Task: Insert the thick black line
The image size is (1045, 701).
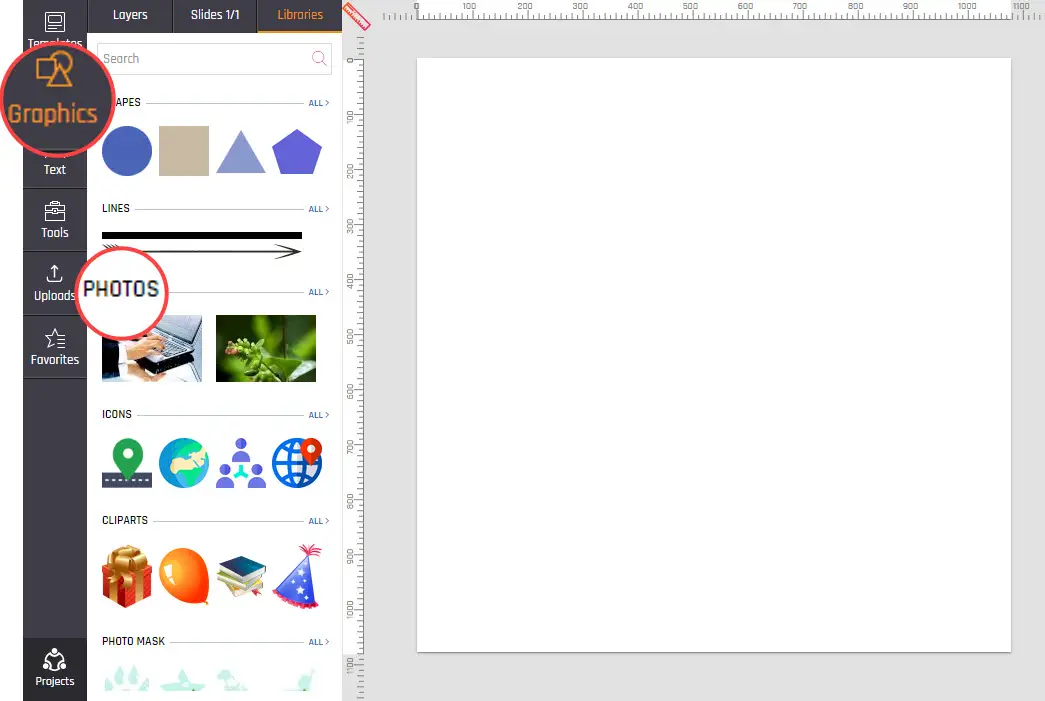Action: [x=202, y=235]
